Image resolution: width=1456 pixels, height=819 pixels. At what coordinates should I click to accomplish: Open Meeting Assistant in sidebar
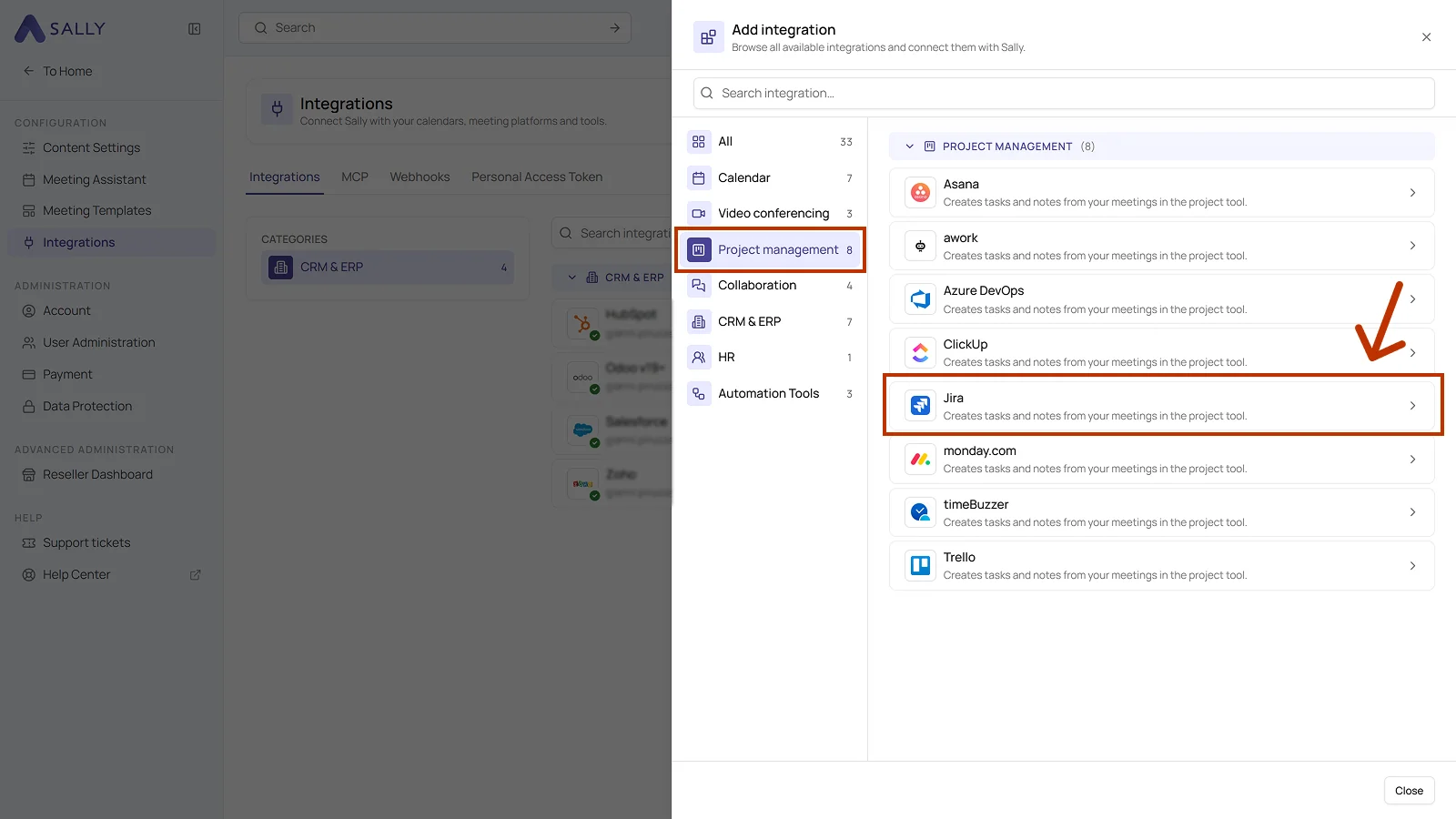coord(111,180)
